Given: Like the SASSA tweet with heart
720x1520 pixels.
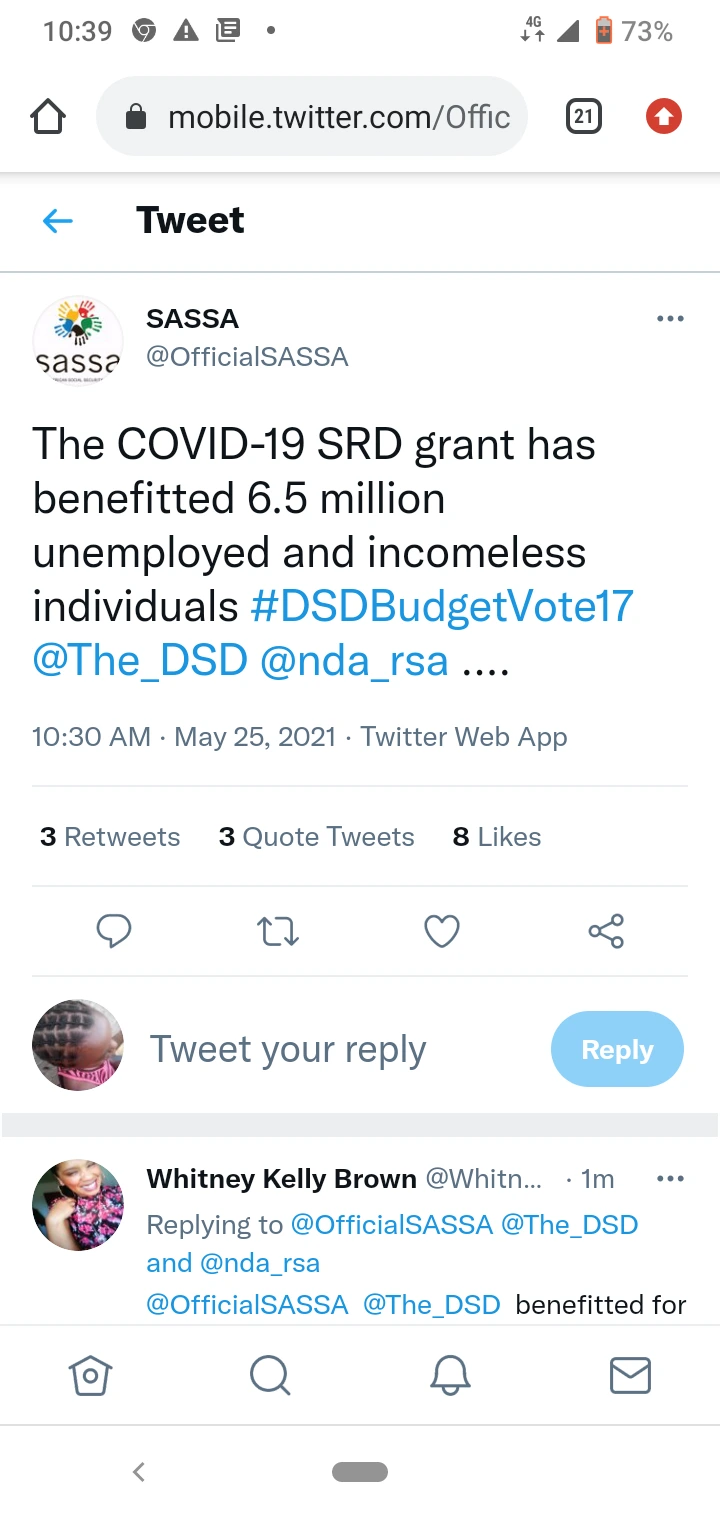Looking at the screenshot, I should point(442,931).
